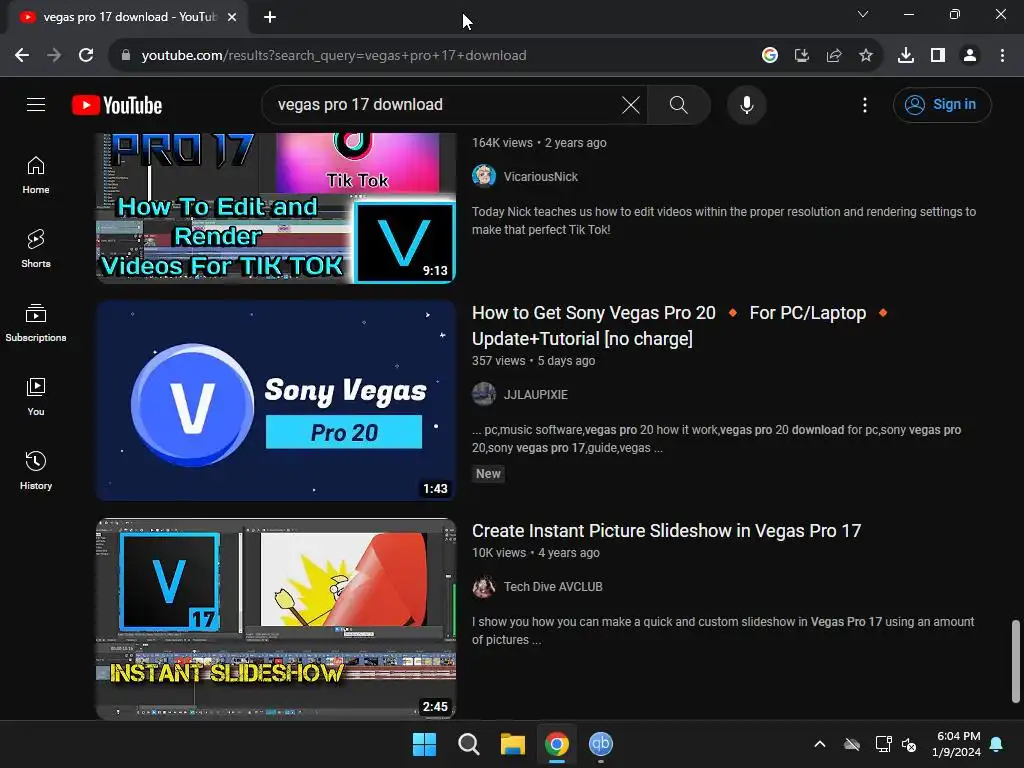Viewport: 1024px width, 768px height.
Task: Open the notification bell in taskbar
Action: click(997, 744)
